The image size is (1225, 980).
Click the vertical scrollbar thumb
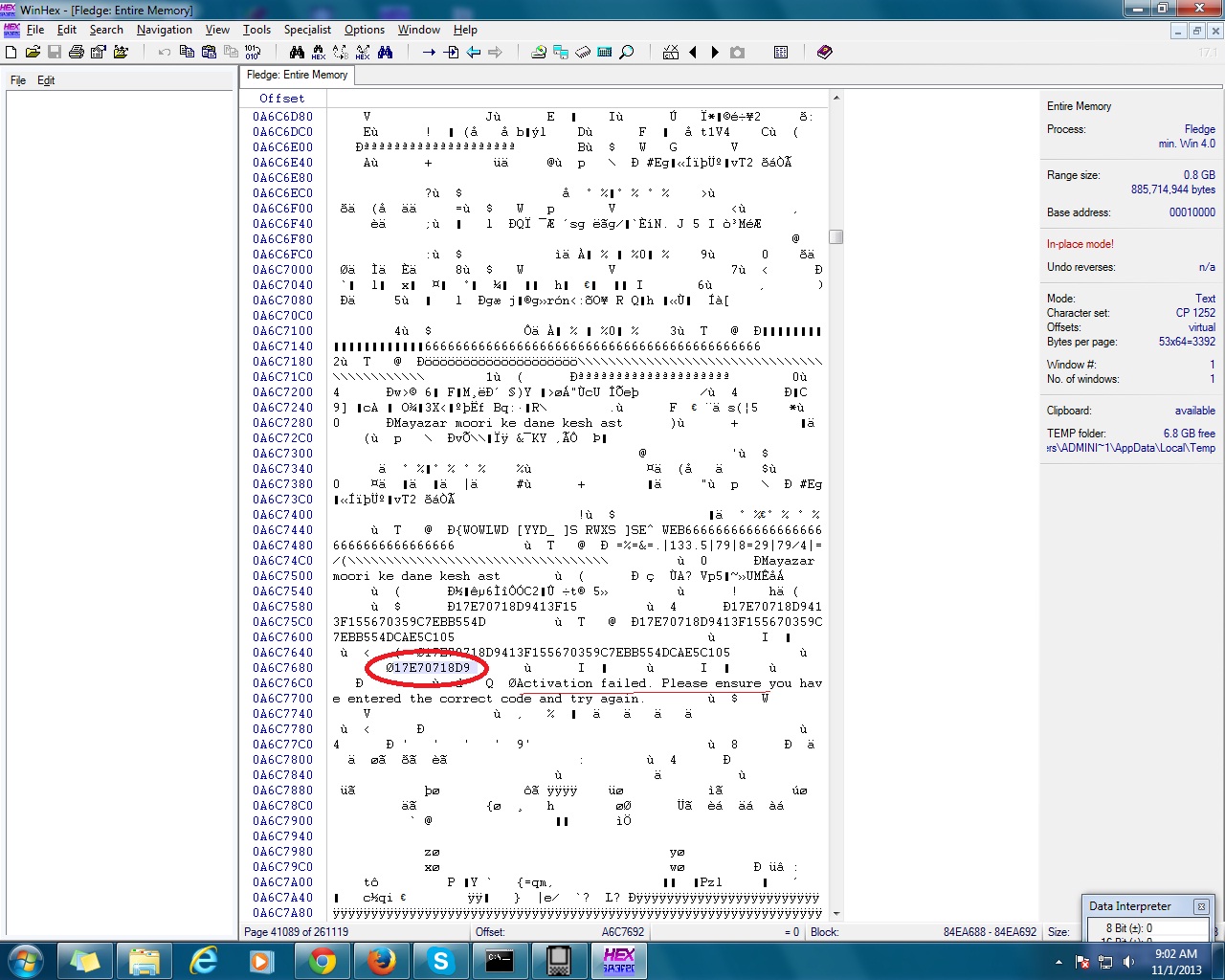coord(835,236)
